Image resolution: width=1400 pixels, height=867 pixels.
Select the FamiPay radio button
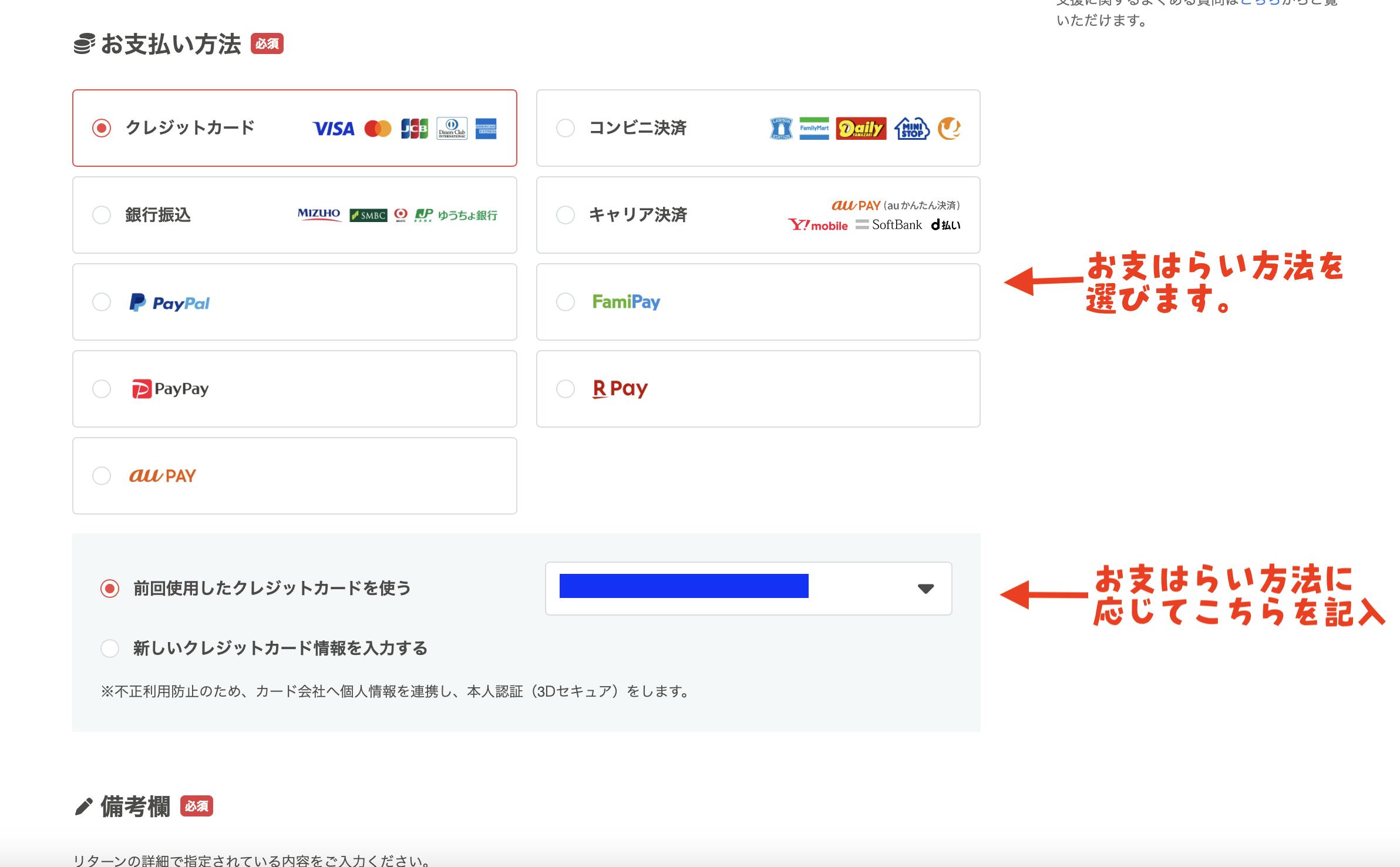tap(566, 302)
